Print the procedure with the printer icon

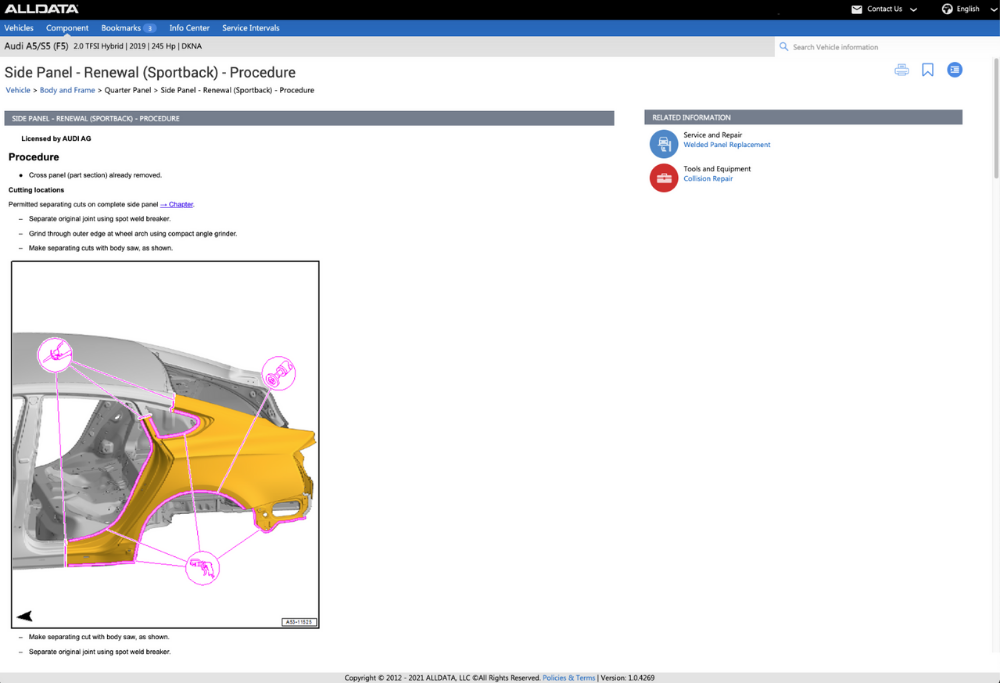(x=901, y=69)
